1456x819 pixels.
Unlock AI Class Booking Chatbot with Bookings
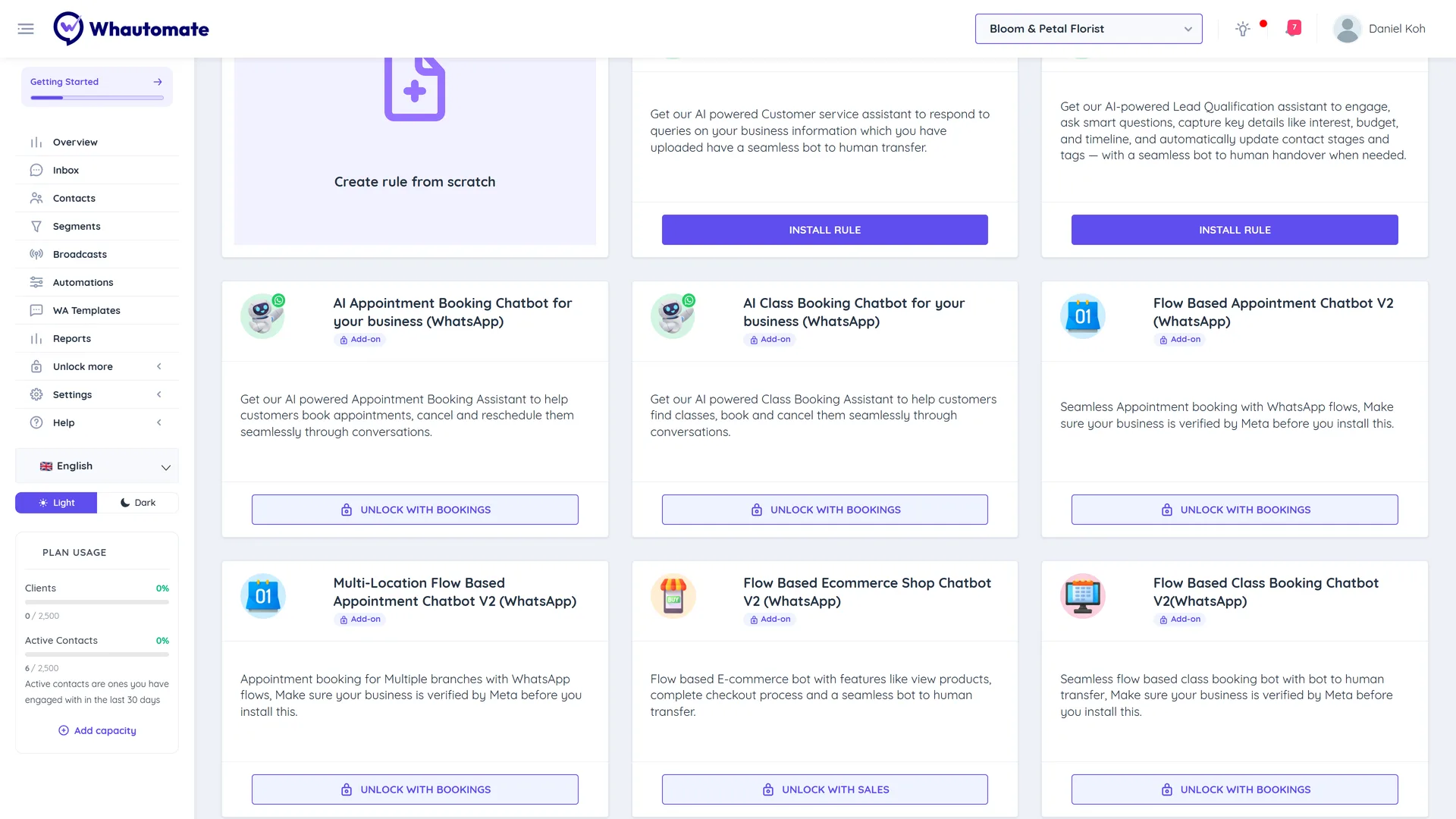[x=824, y=510]
